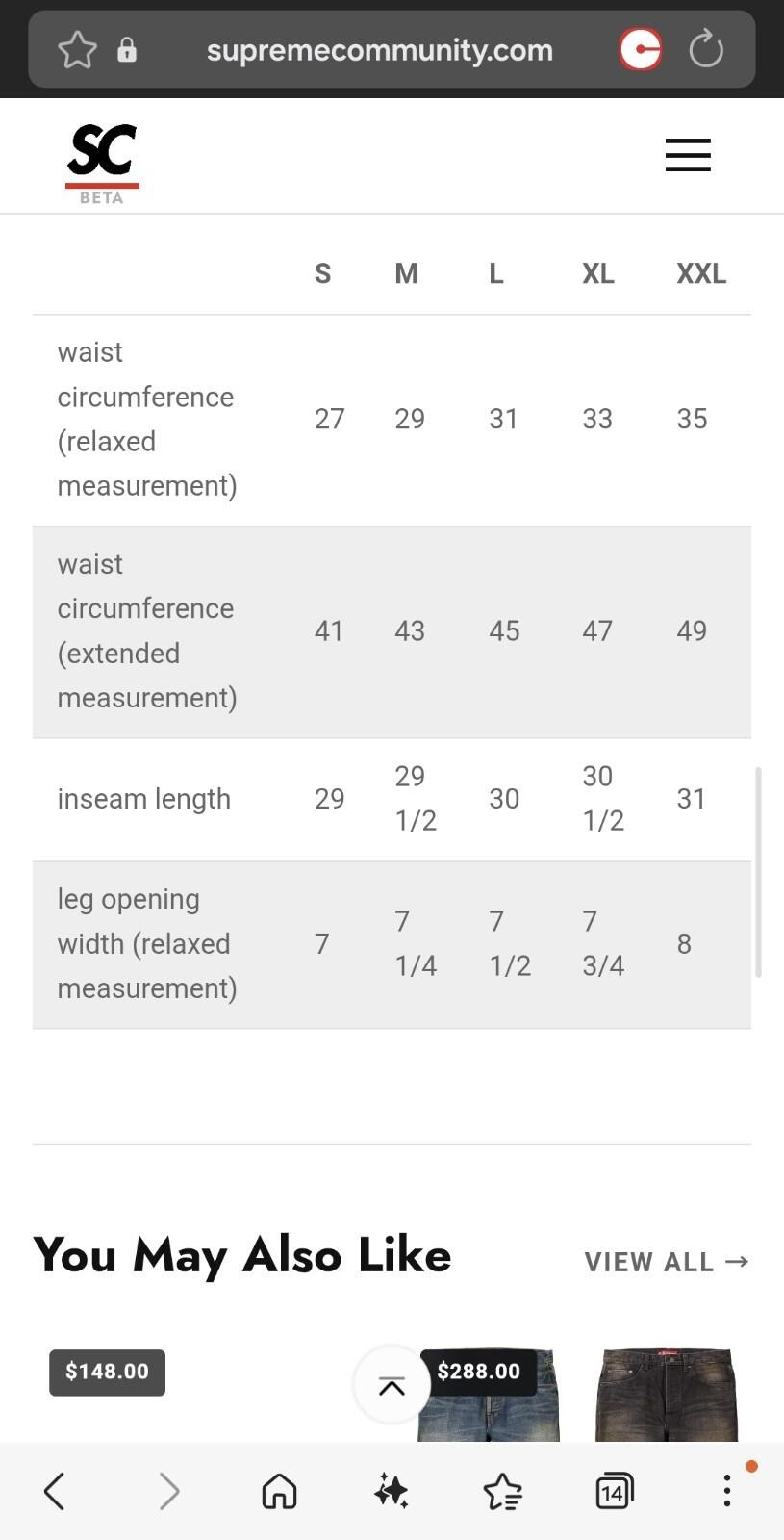Tap the SC Beta logo

coord(102,164)
